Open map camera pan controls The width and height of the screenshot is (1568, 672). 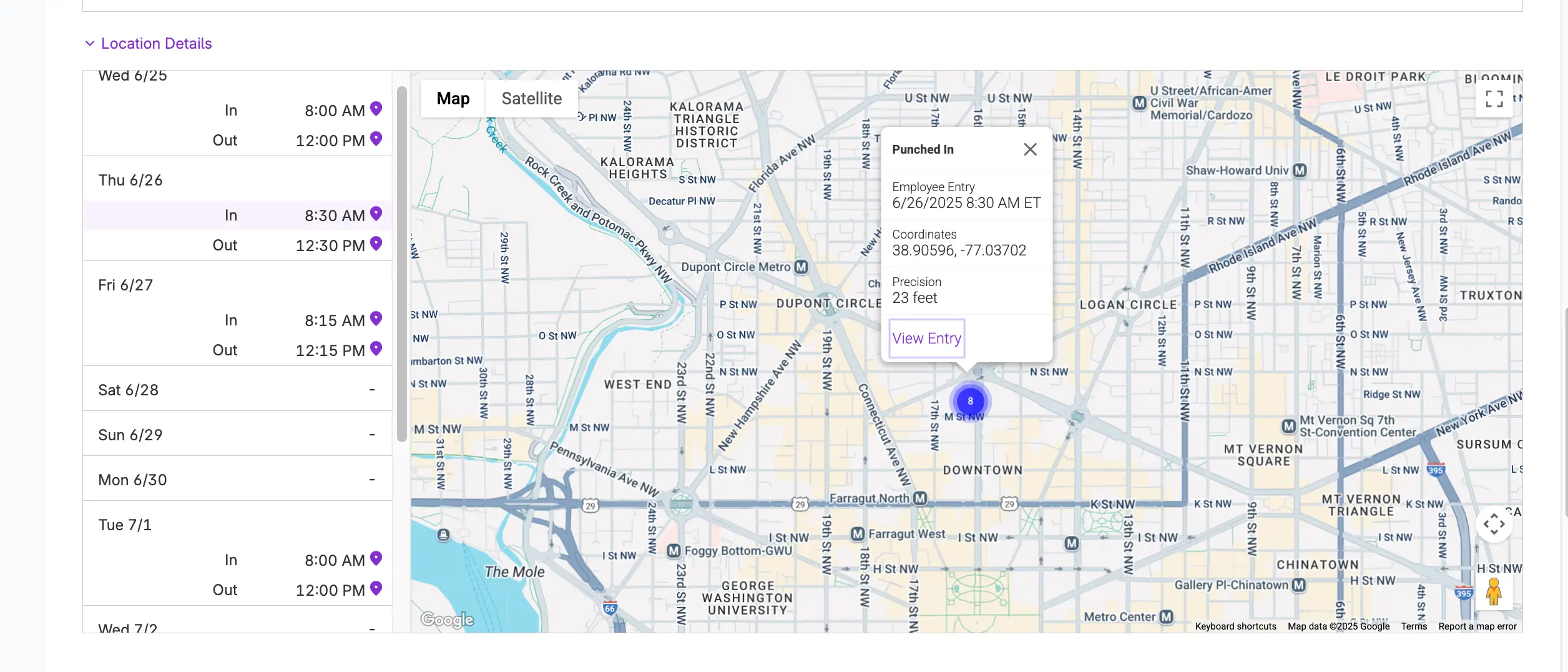click(x=1494, y=524)
